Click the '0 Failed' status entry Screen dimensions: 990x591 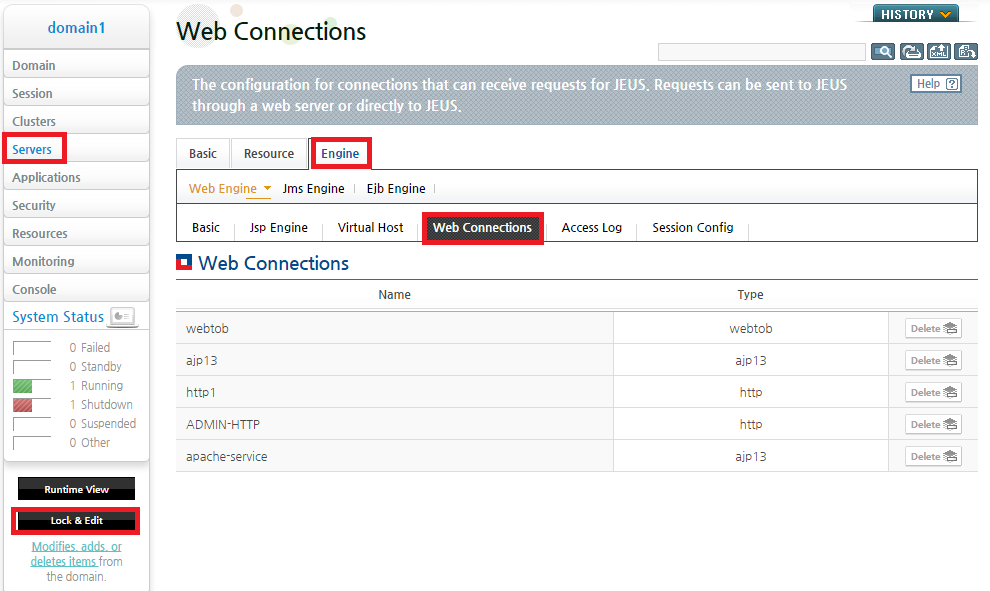90,347
